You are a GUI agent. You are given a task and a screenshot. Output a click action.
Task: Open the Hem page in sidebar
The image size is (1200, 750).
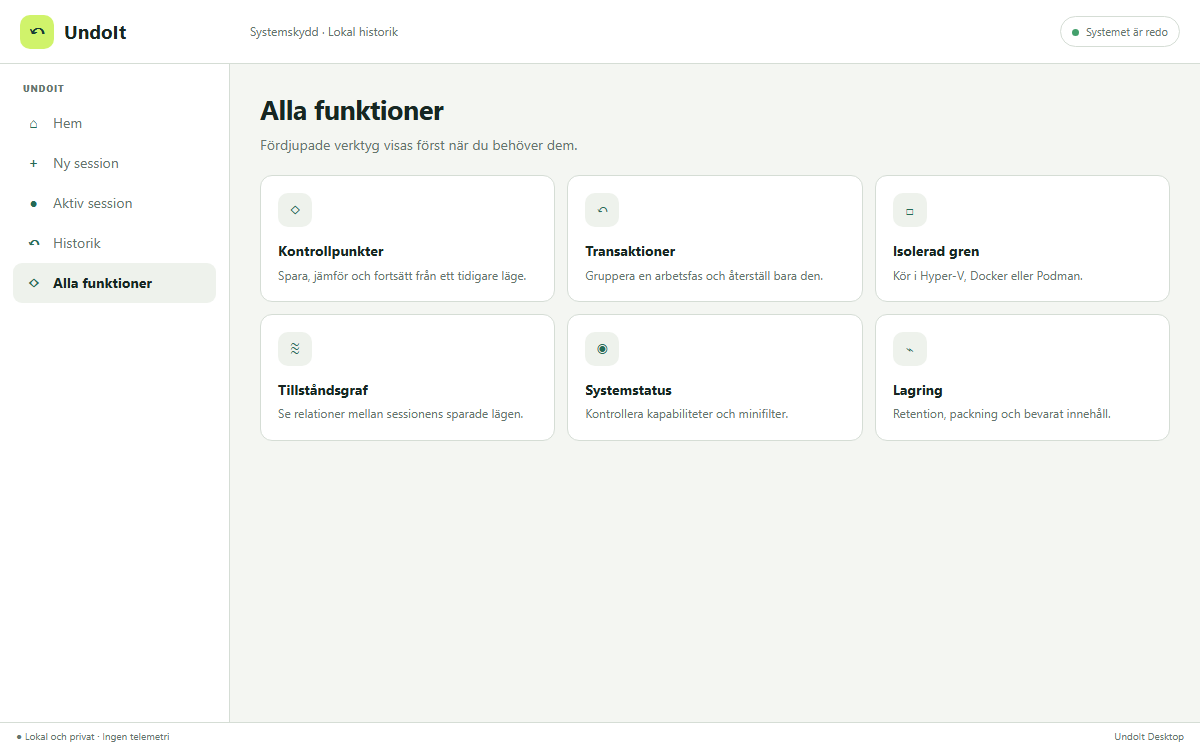(x=114, y=124)
